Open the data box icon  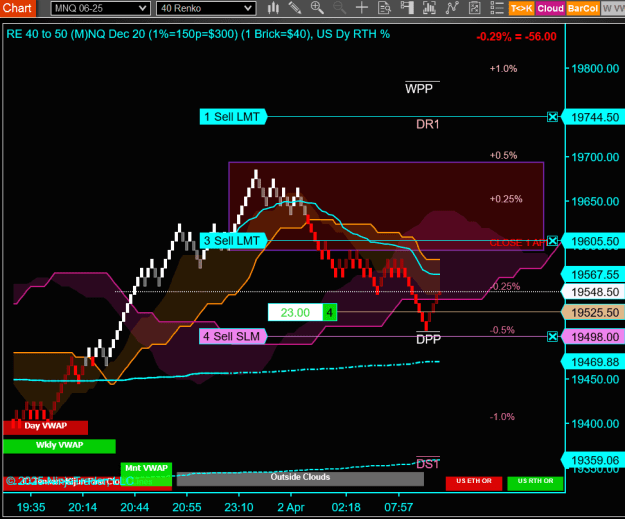(x=384, y=8)
